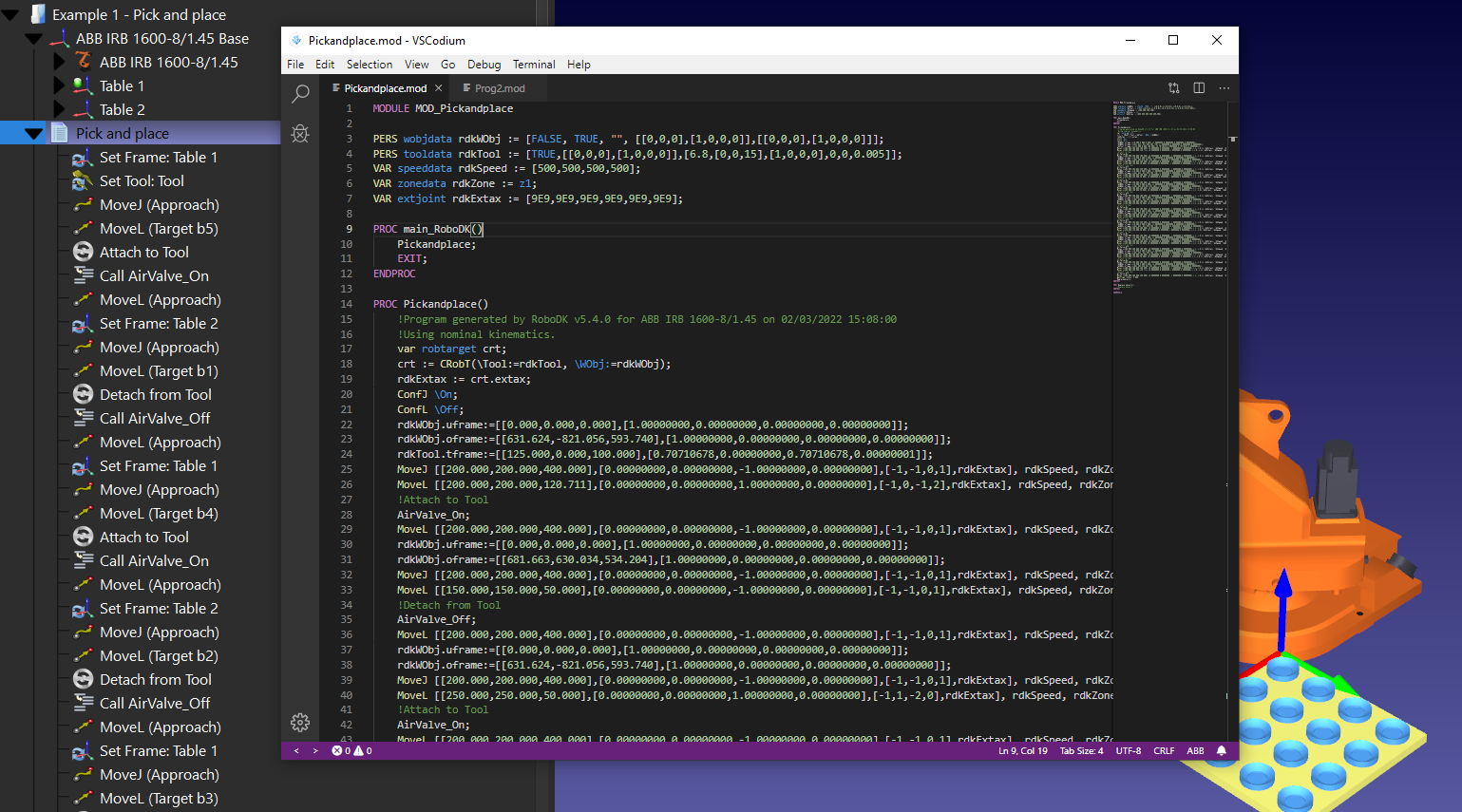The image size is (1462, 812).
Task: Open the Terminal menu
Action: click(534, 65)
